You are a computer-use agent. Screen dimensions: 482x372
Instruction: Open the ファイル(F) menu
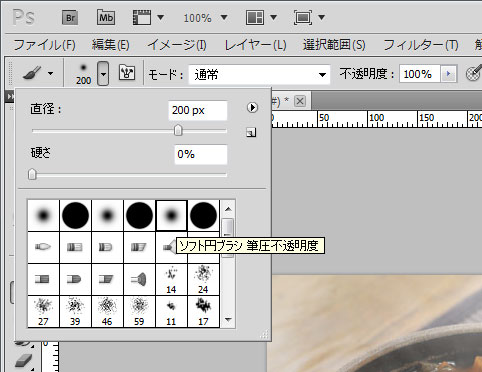coord(44,45)
